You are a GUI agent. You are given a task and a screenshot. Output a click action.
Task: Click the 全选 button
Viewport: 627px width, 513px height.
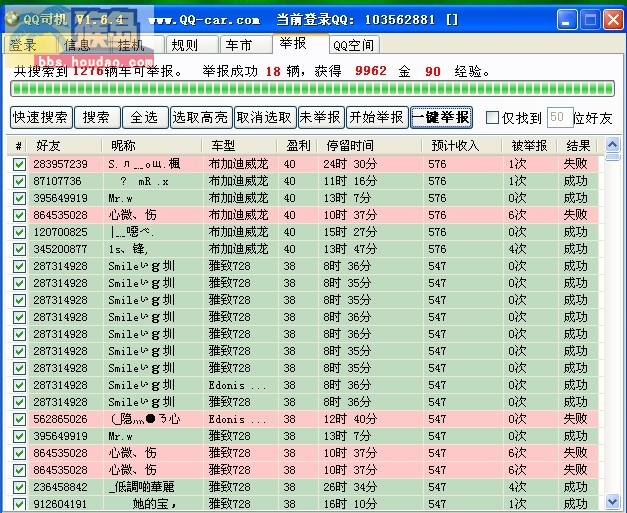click(x=145, y=117)
